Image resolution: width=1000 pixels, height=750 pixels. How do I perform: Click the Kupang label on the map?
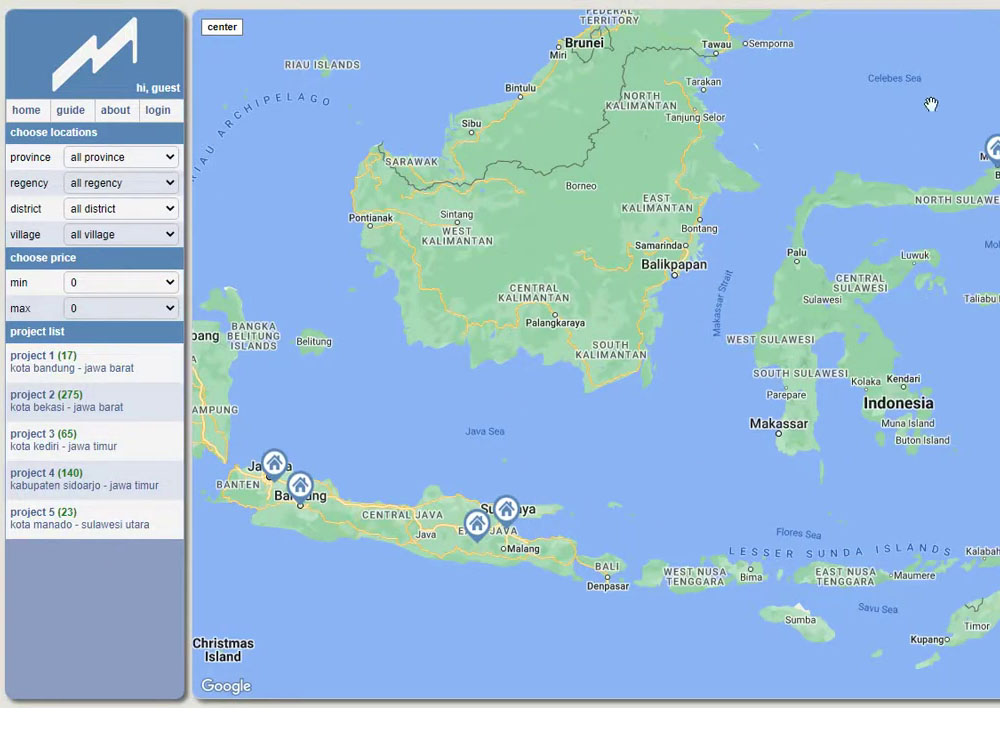tap(927, 639)
